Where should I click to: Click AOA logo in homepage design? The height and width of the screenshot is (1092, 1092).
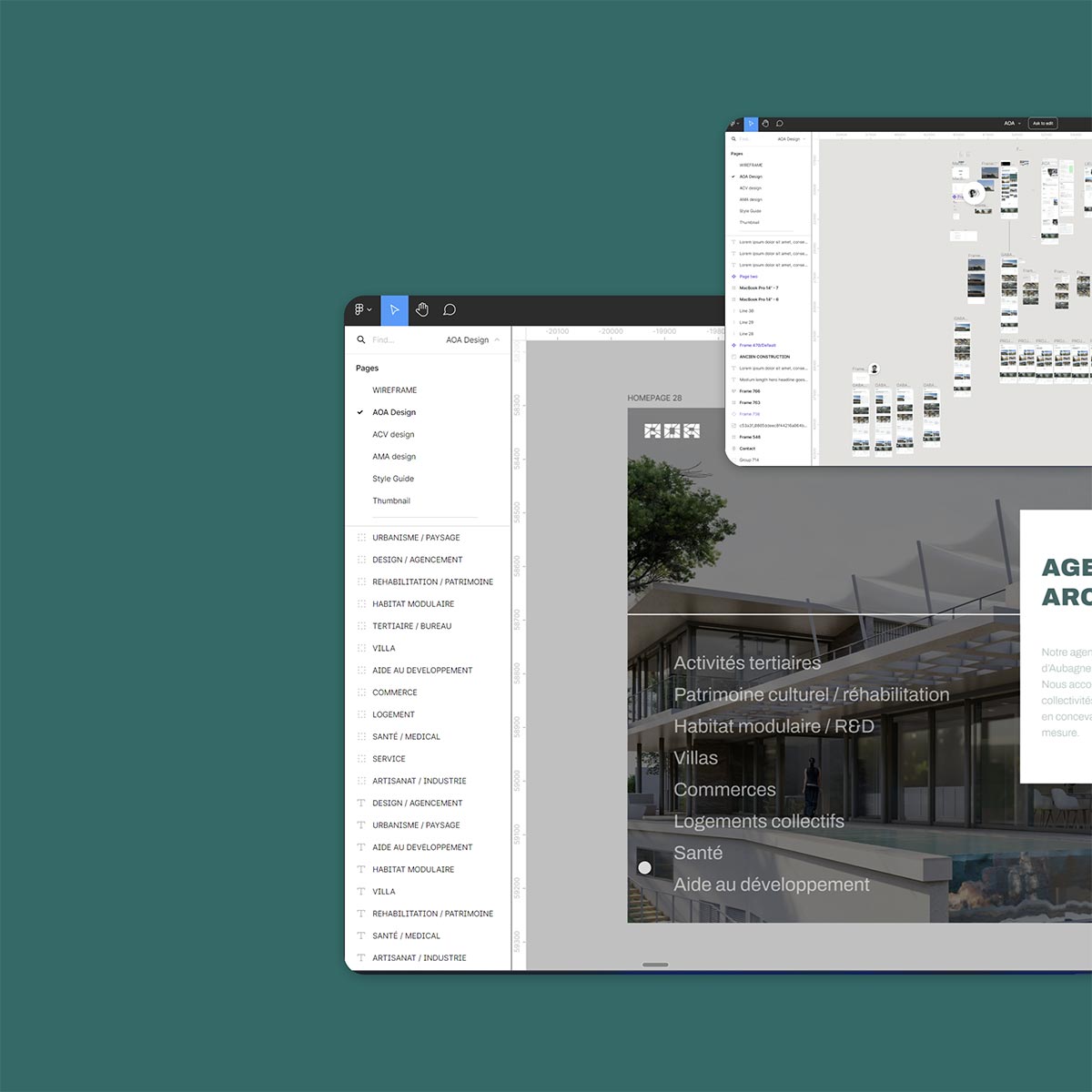tap(672, 430)
